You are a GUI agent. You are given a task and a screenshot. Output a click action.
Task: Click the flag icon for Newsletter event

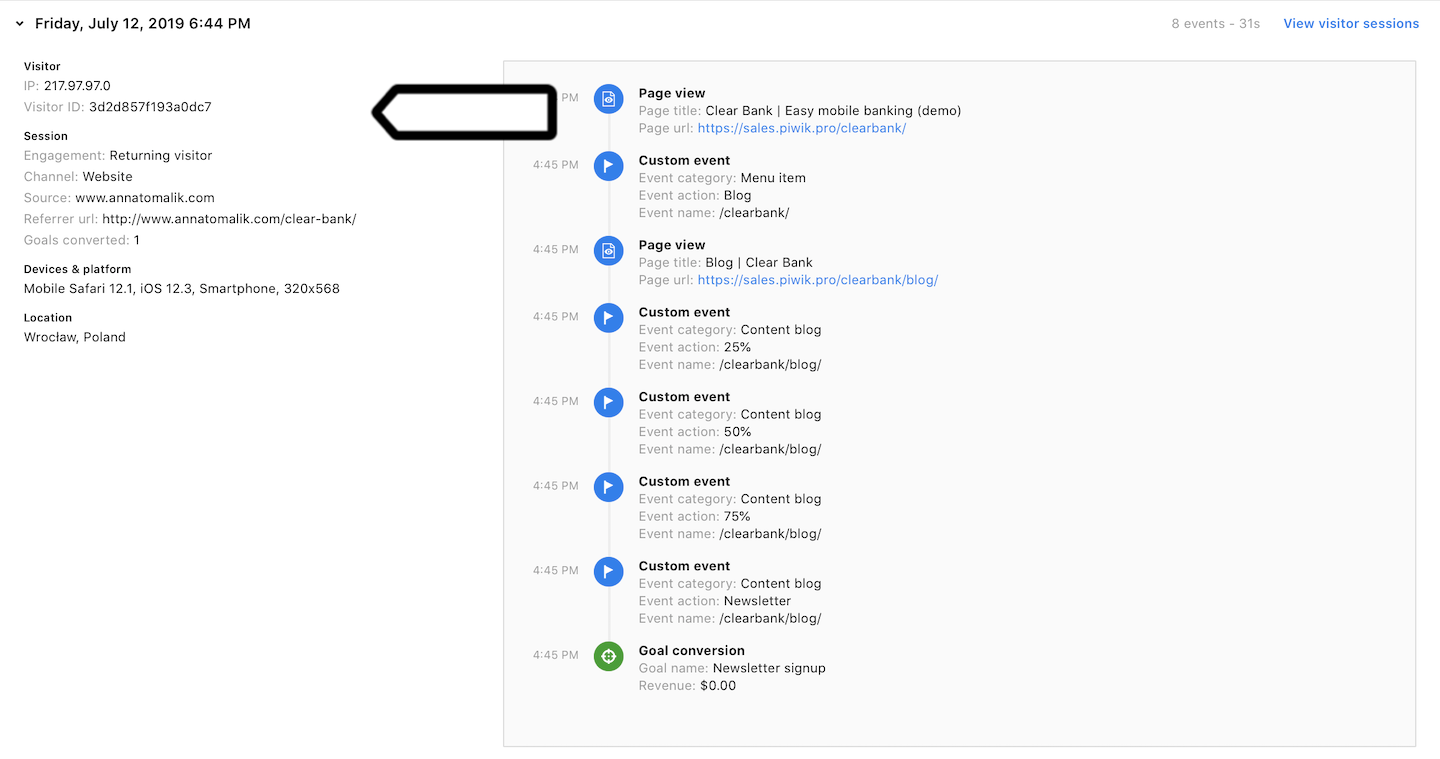(608, 572)
